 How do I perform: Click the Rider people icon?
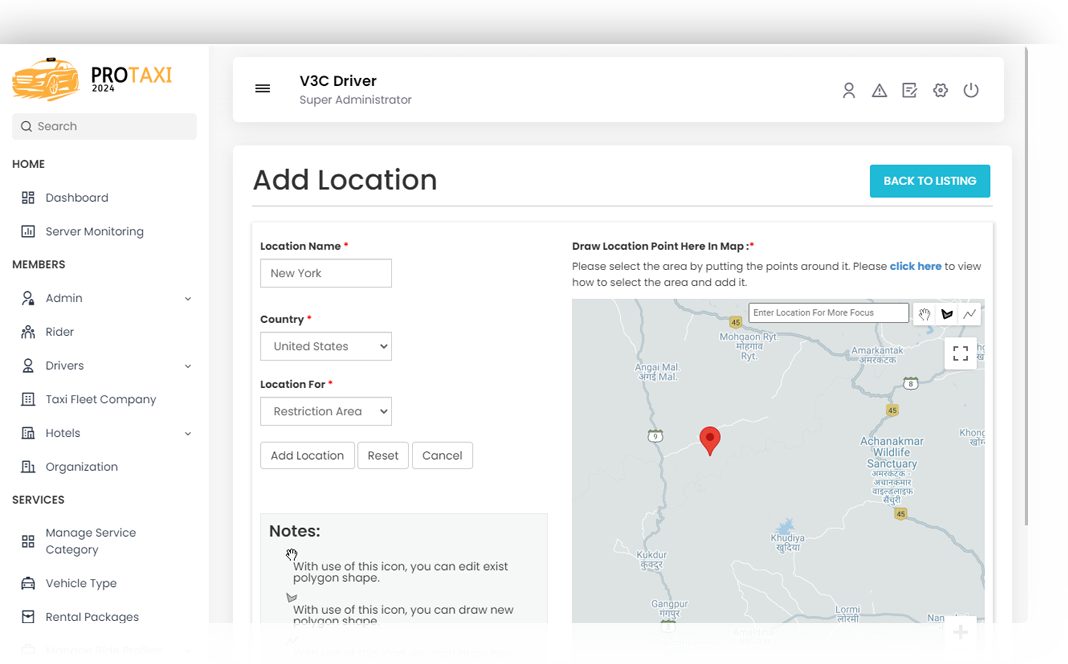28,332
